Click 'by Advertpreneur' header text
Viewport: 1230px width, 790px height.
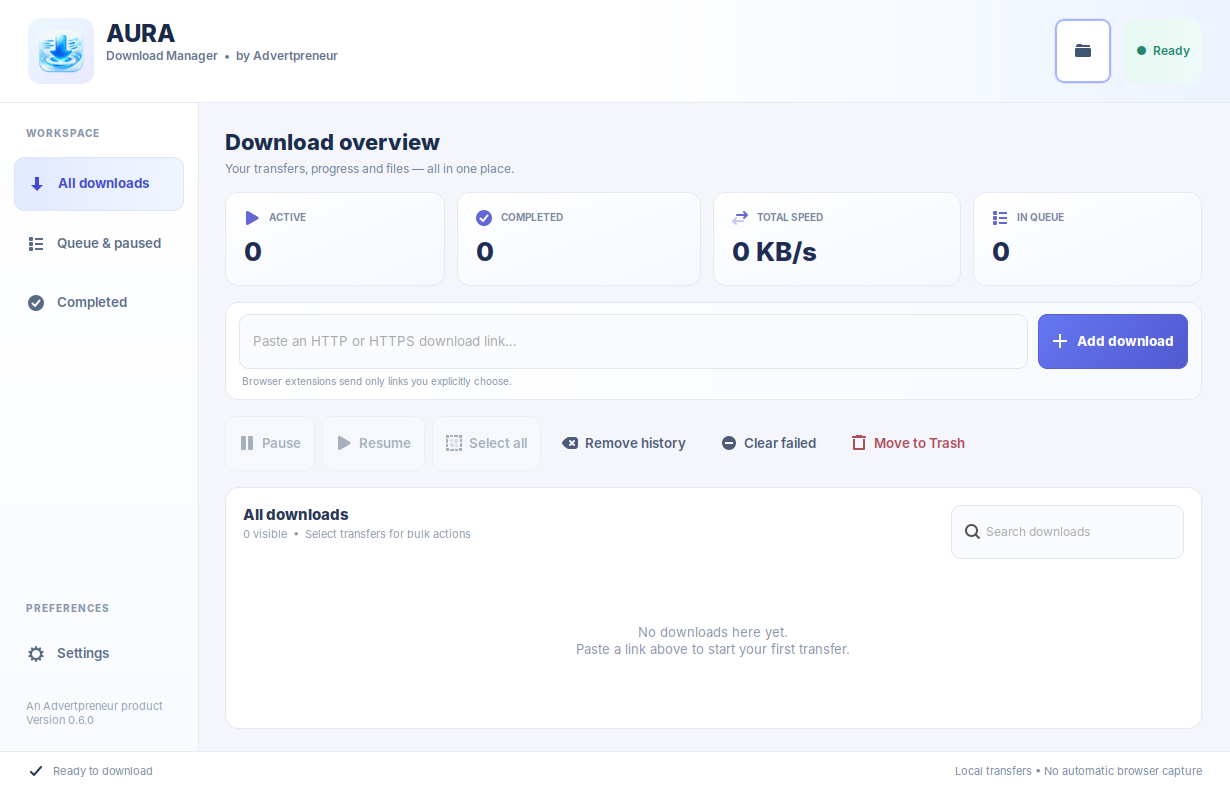[287, 56]
